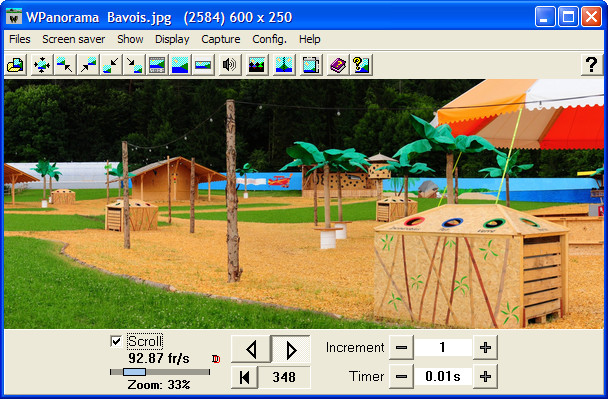
Task: Click the panorama image preview
Action: pos(304,204)
